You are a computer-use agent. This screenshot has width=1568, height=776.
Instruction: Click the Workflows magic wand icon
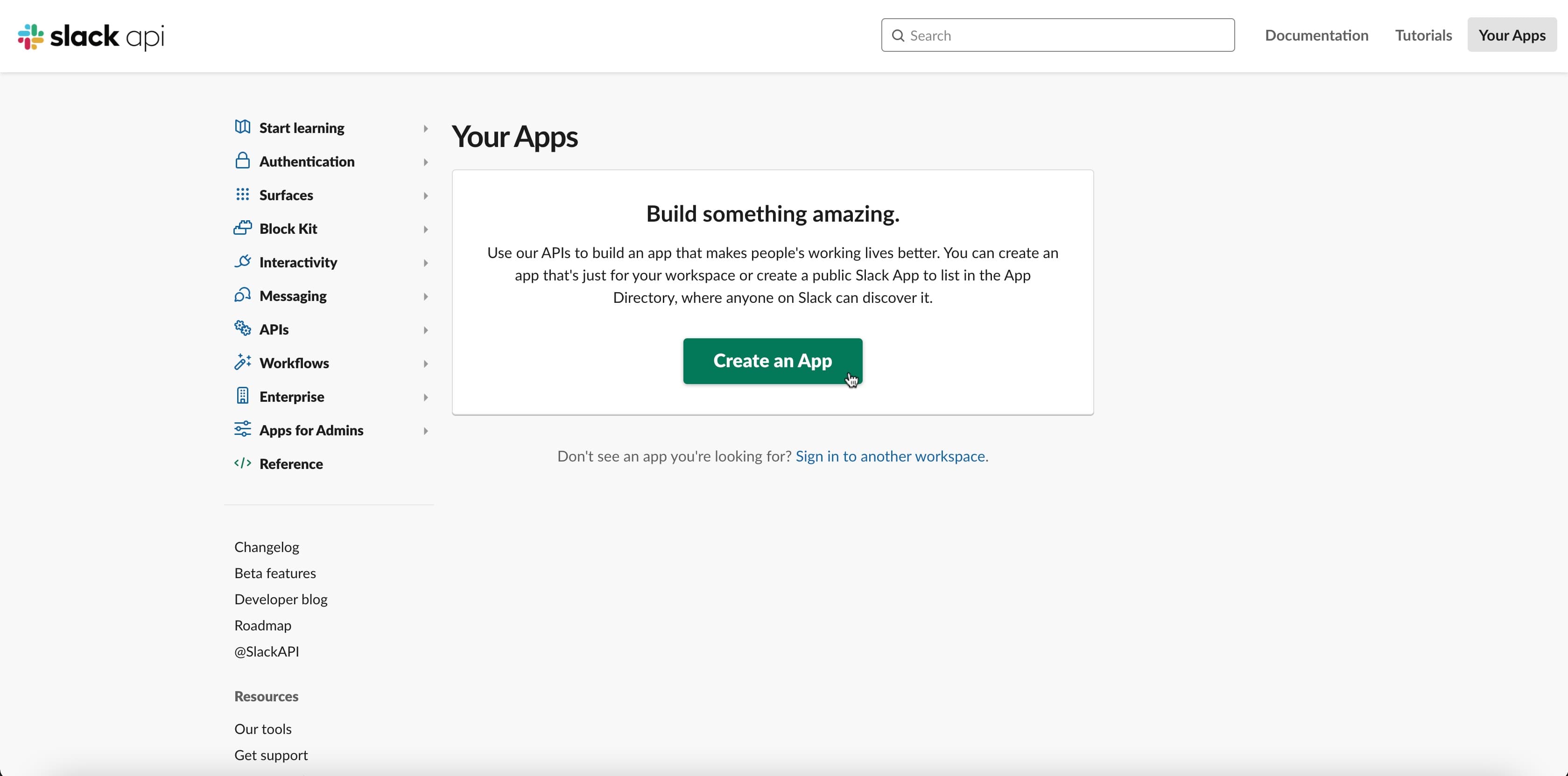pos(242,362)
